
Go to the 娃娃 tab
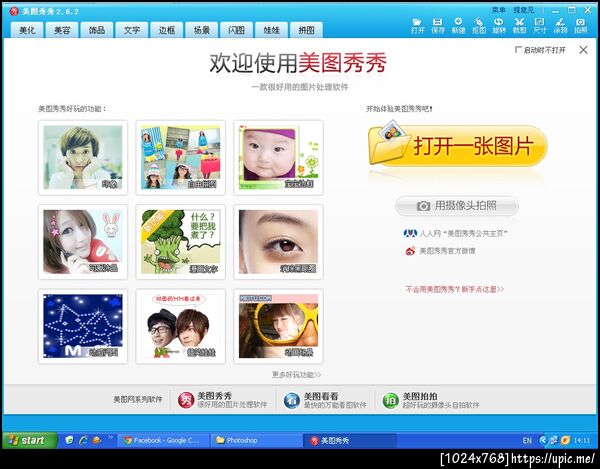[271, 30]
